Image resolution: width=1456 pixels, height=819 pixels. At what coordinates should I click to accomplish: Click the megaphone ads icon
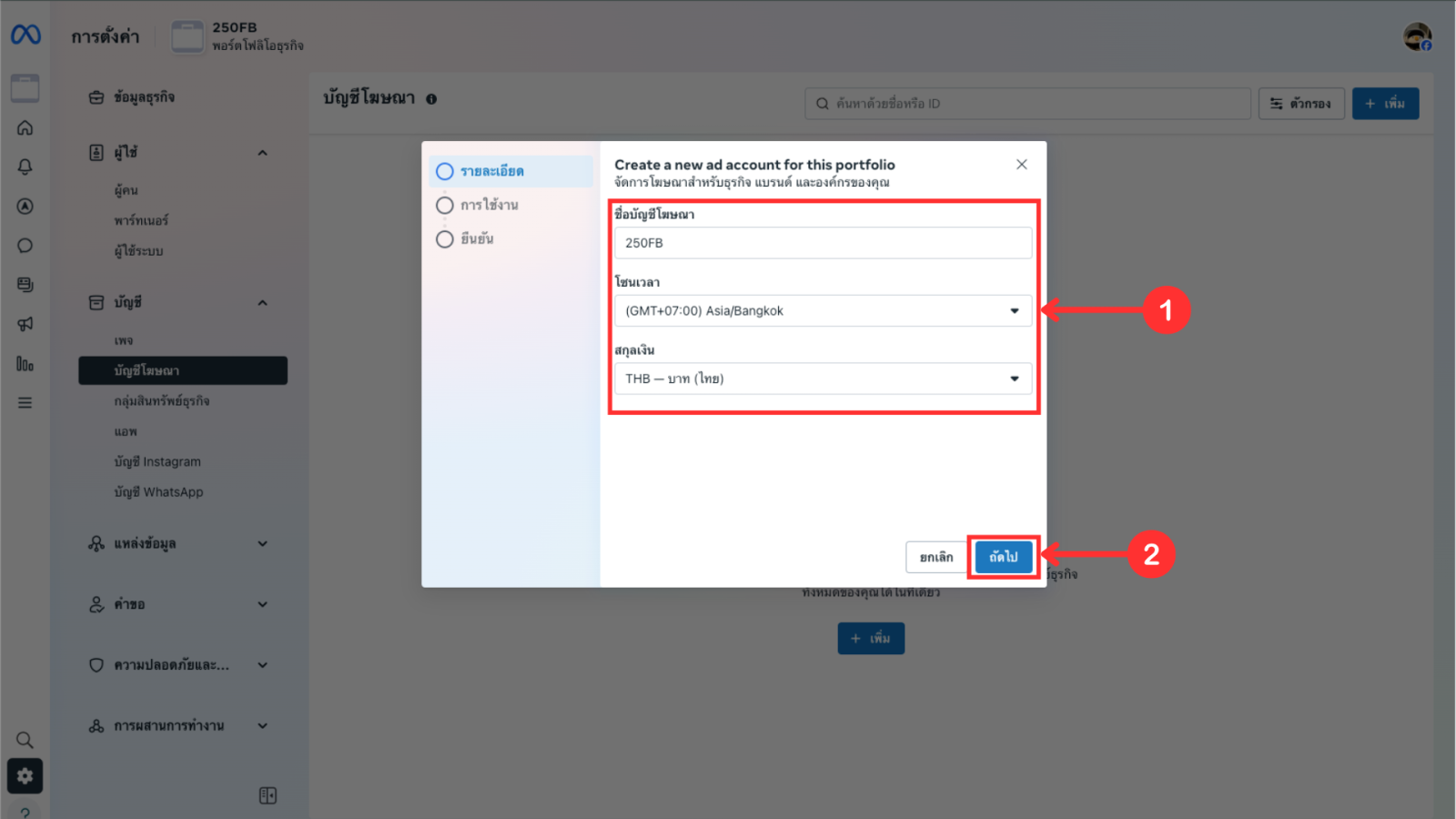click(x=25, y=324)
